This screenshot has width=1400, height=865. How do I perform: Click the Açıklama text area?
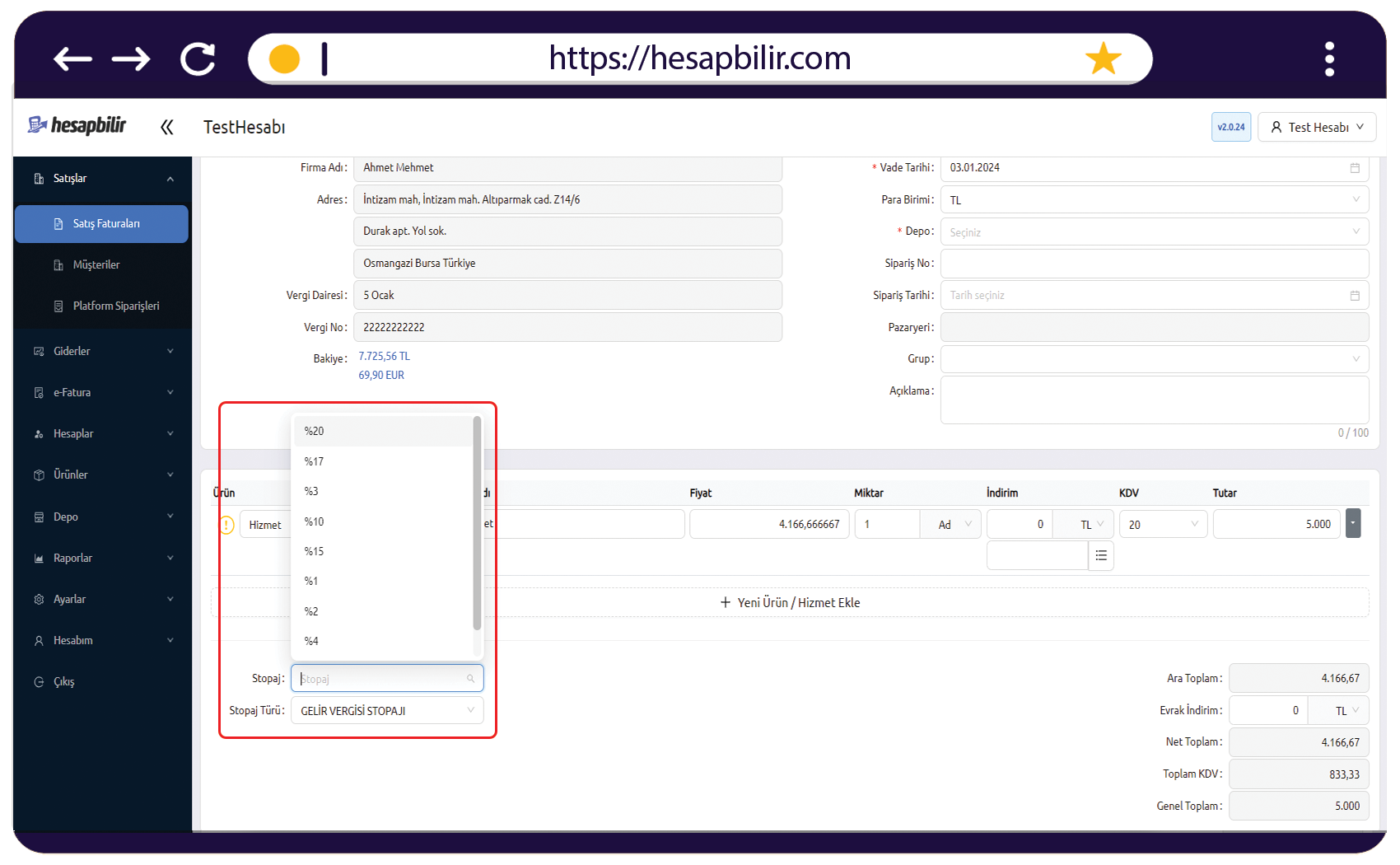[1155, 400]
